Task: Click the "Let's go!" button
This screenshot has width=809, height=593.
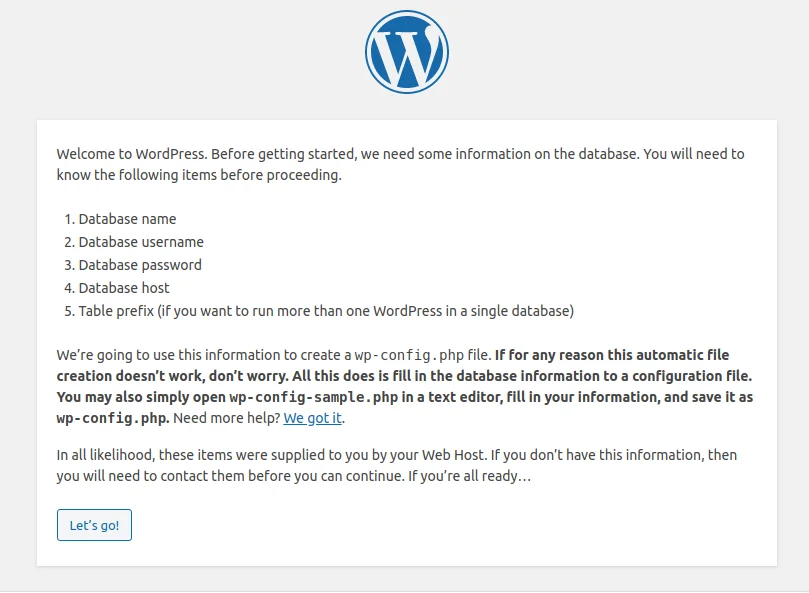Action: [94, 525]
